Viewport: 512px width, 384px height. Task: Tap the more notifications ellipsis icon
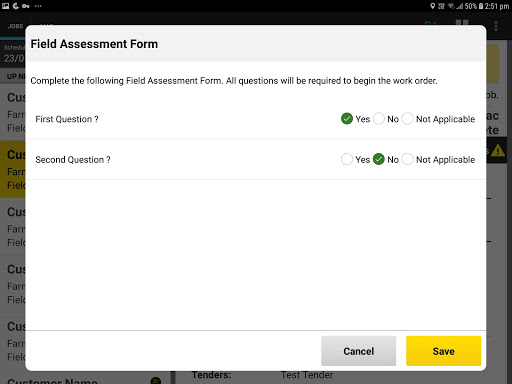38,6
